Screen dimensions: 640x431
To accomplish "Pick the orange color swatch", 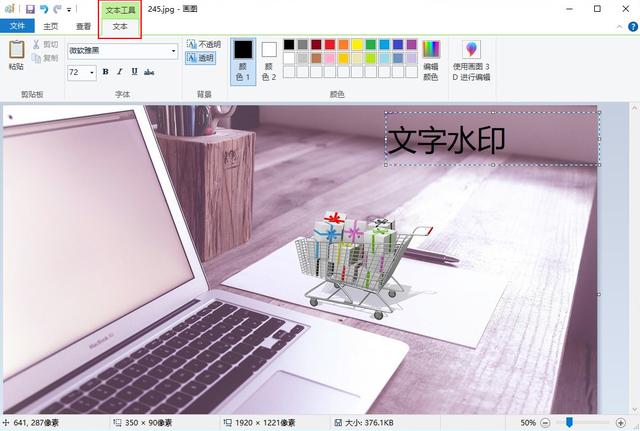I will tap(344, 44).
